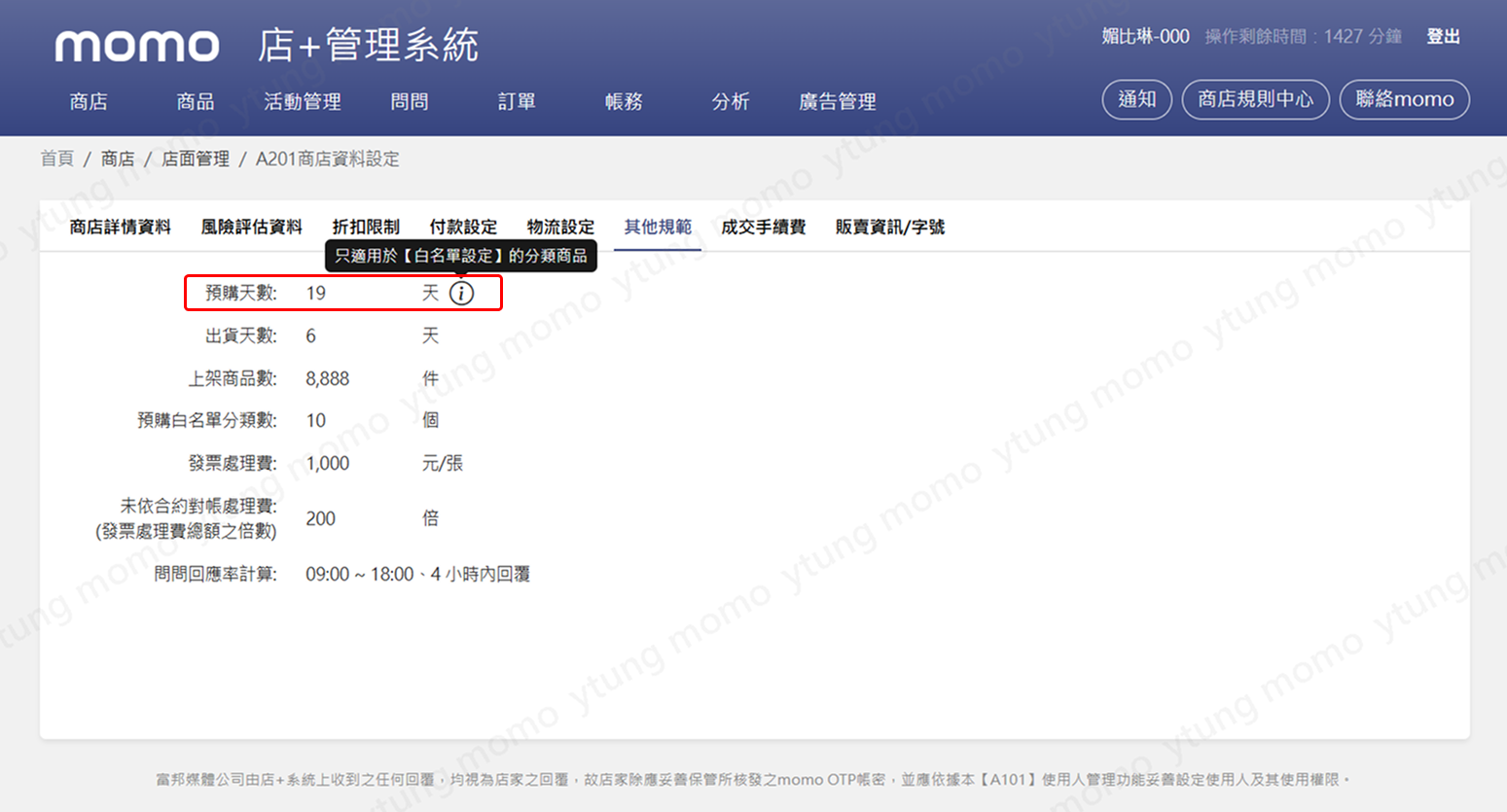Log out via 登出 link
The width and height of the screenshot is (1507, 812).
[x=1443, y=36]
